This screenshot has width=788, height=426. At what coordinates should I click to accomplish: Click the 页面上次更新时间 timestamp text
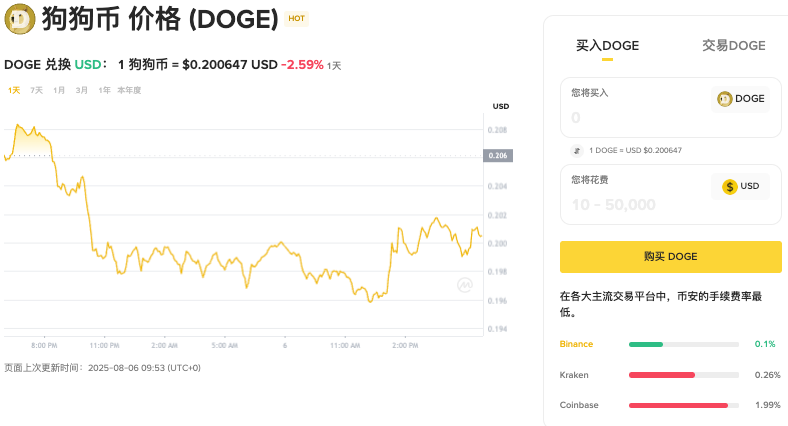tap(103, 368)
